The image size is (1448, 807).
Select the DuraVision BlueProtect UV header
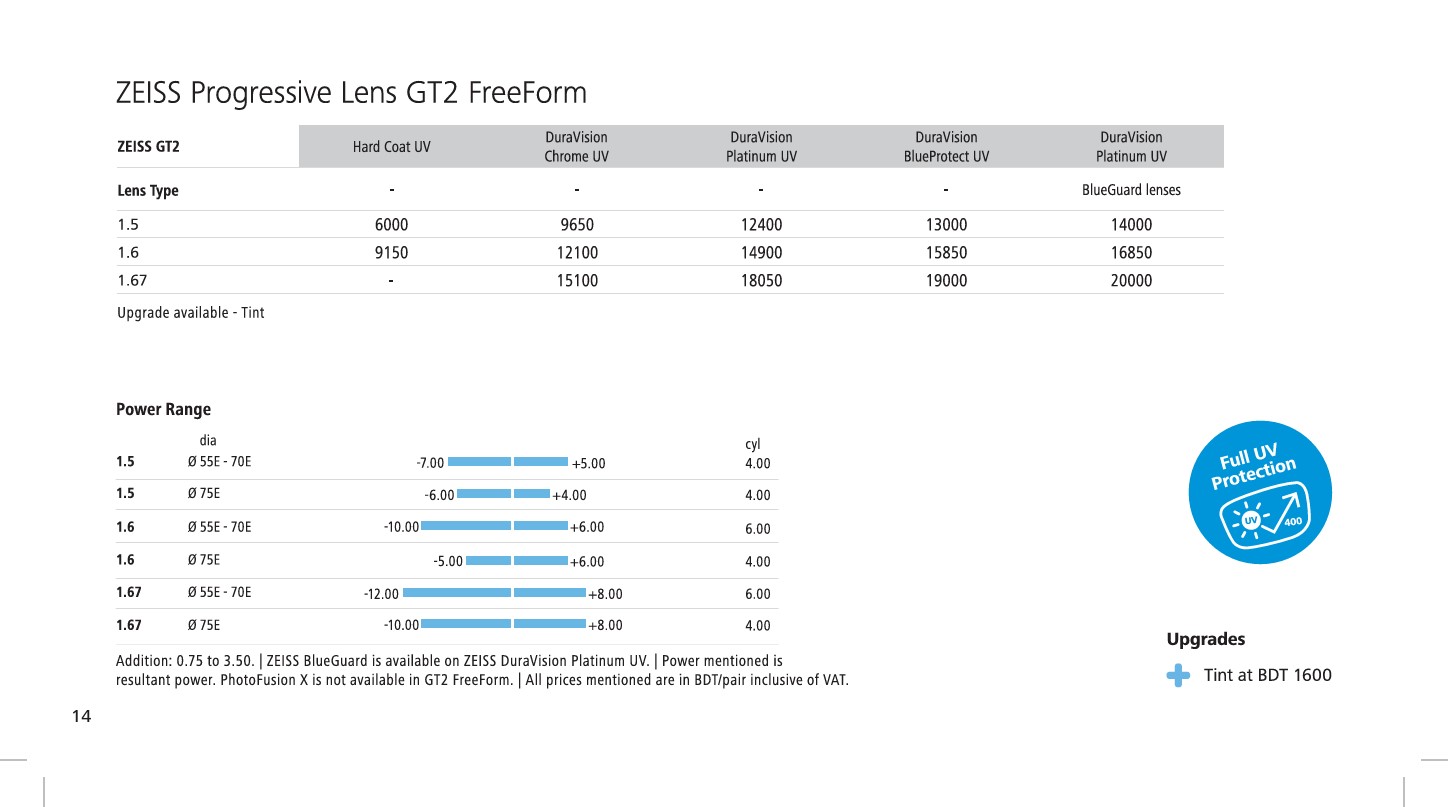[946, 147]
